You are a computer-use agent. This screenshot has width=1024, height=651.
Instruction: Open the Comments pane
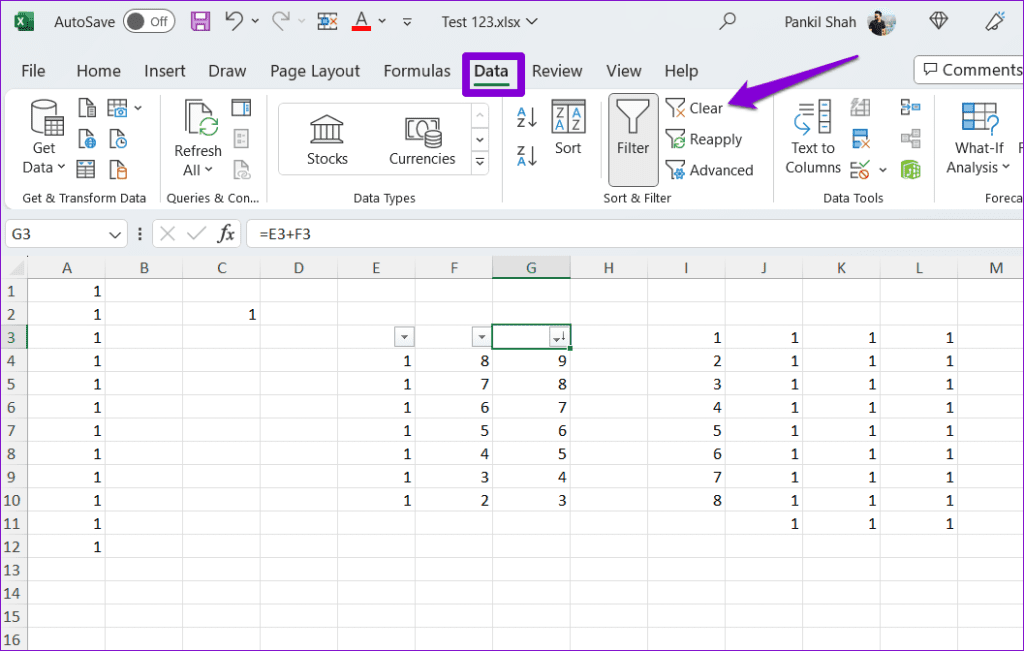(x=968, y=70)
